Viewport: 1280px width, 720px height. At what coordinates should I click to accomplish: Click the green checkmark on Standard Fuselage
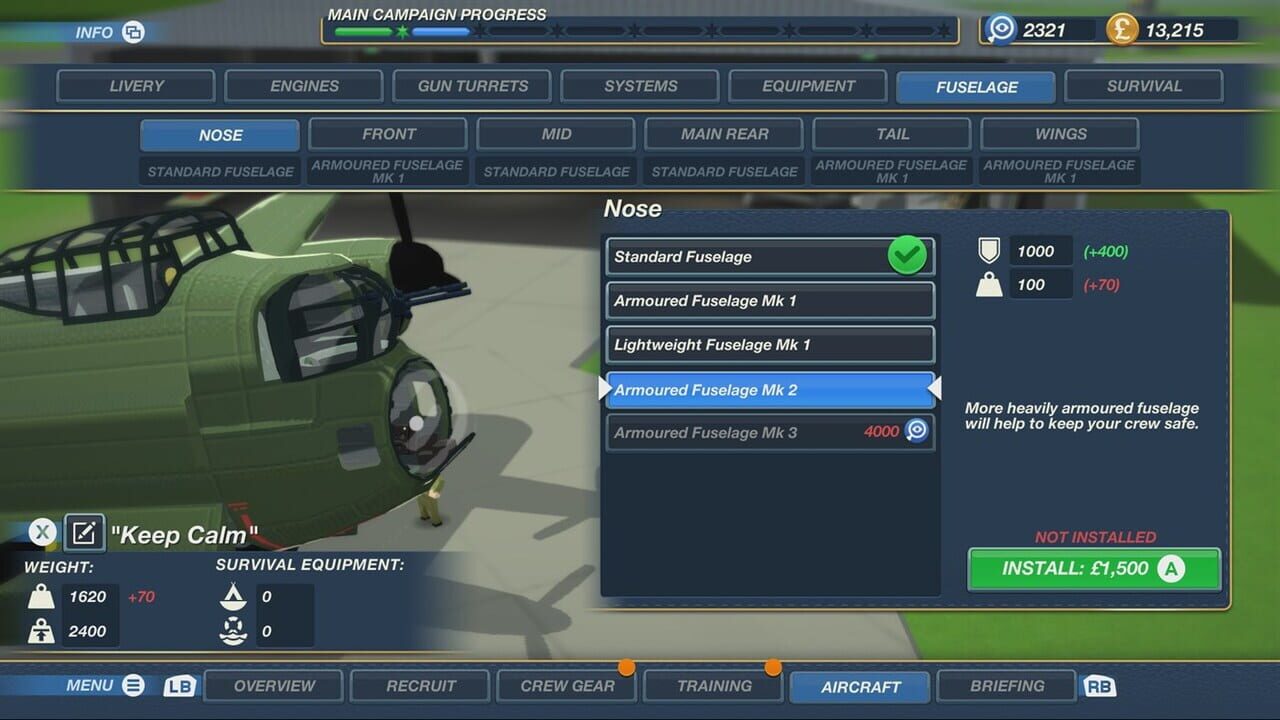click(906, 256)
